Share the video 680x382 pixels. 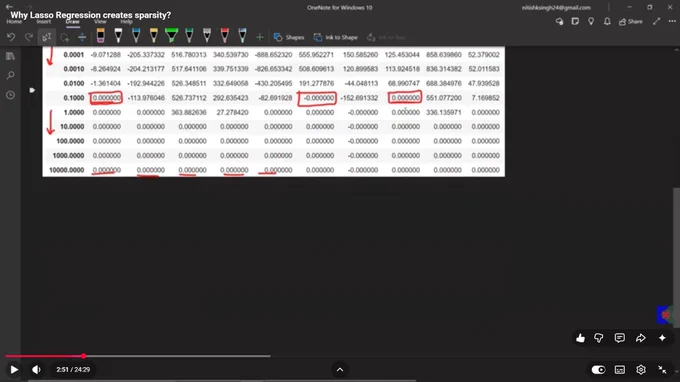coord(641,338)
